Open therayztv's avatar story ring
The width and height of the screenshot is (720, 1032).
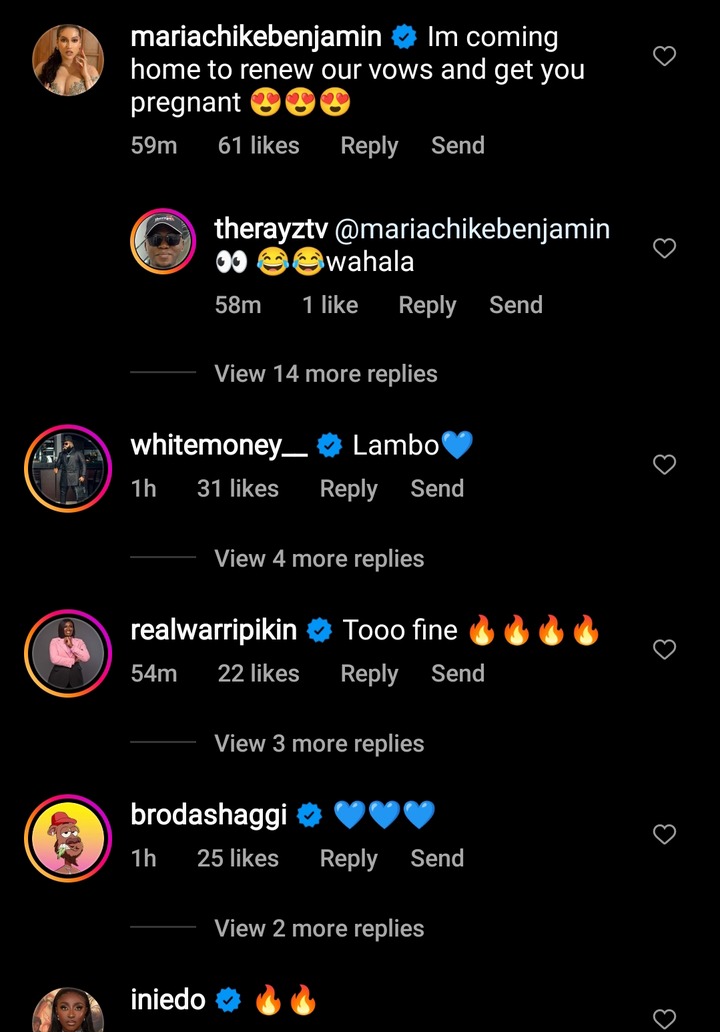(x=164, y=241)
